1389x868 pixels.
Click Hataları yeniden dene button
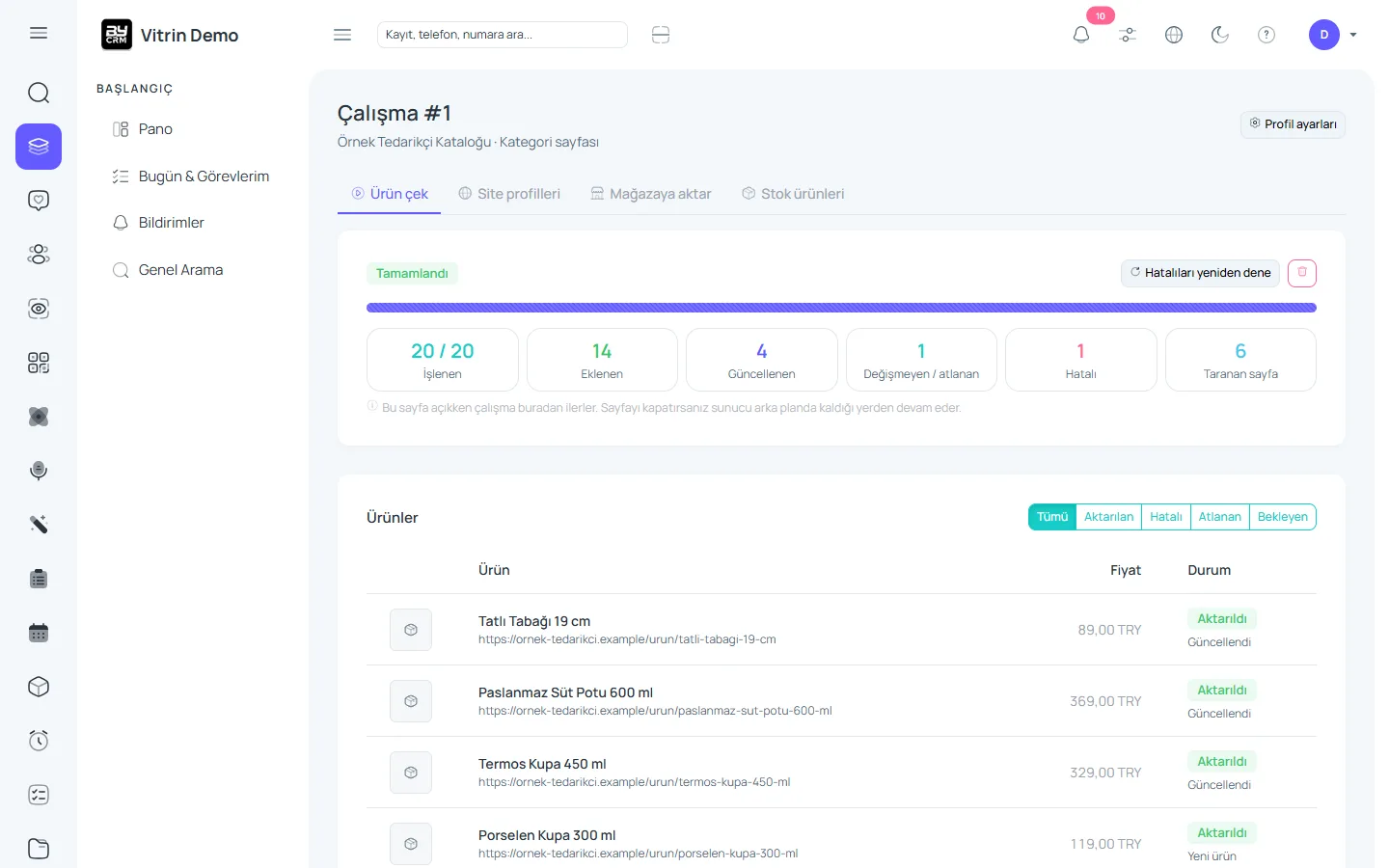[x=1200, y=273]
